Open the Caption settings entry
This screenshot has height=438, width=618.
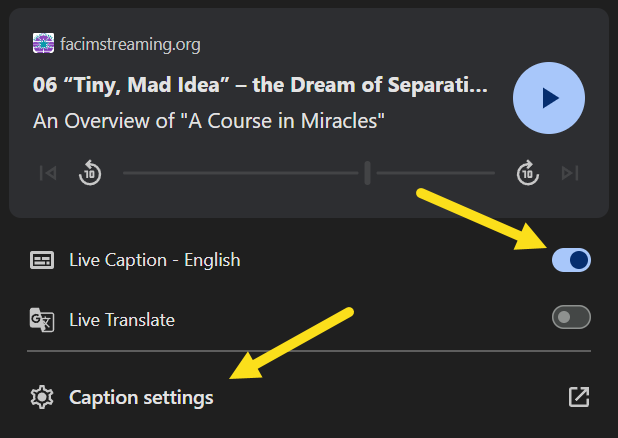point(309,397)
